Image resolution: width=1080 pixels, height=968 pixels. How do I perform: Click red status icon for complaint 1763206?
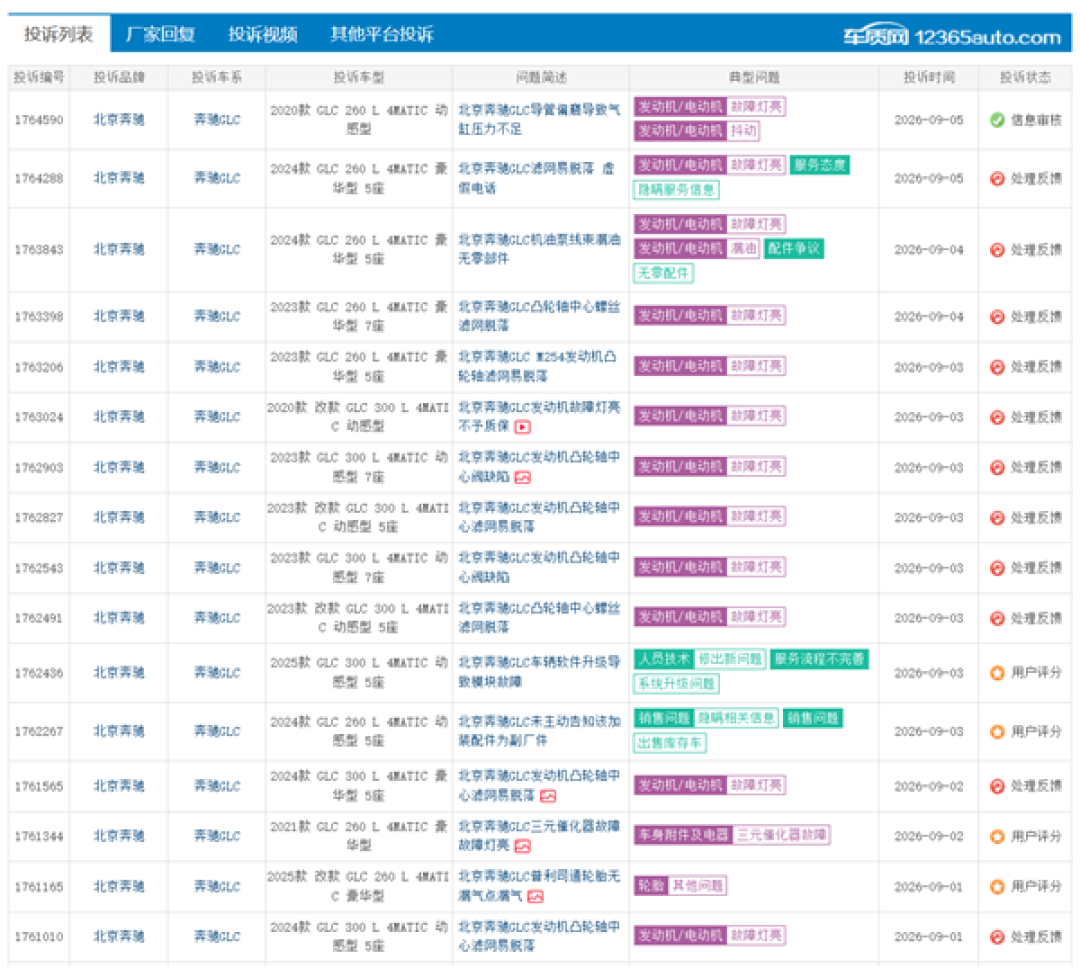997,367
